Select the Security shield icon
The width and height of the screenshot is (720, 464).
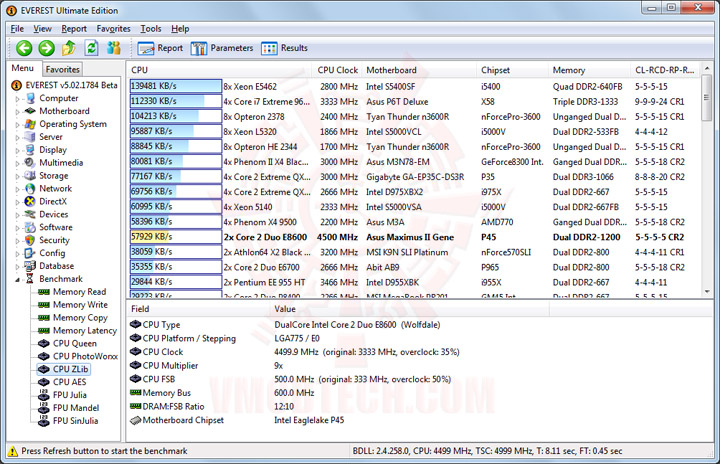[x=30, y=240]
